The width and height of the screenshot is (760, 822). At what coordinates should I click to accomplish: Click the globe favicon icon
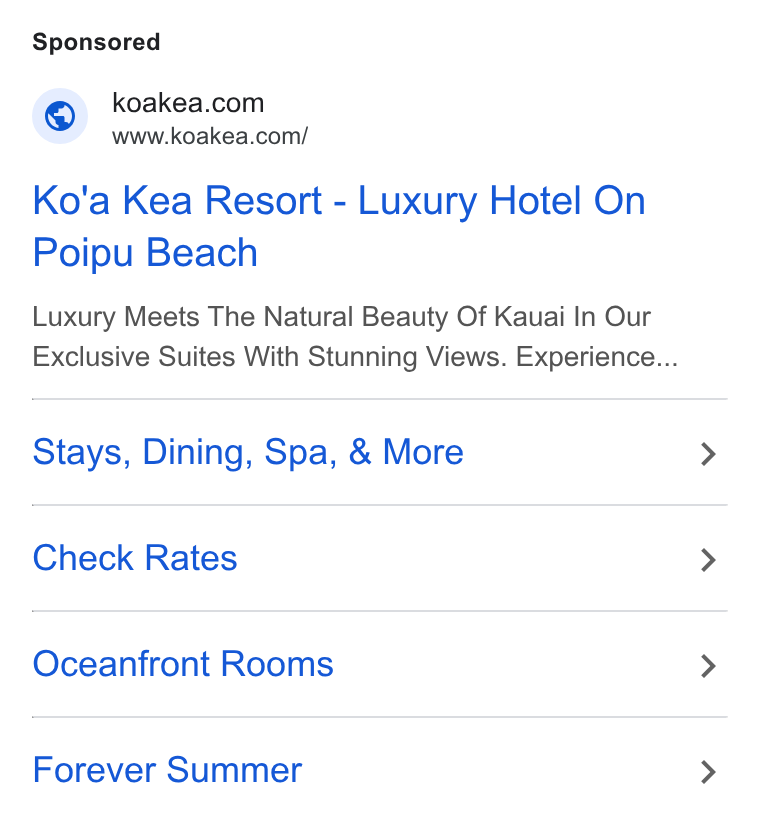coord(60,116)
